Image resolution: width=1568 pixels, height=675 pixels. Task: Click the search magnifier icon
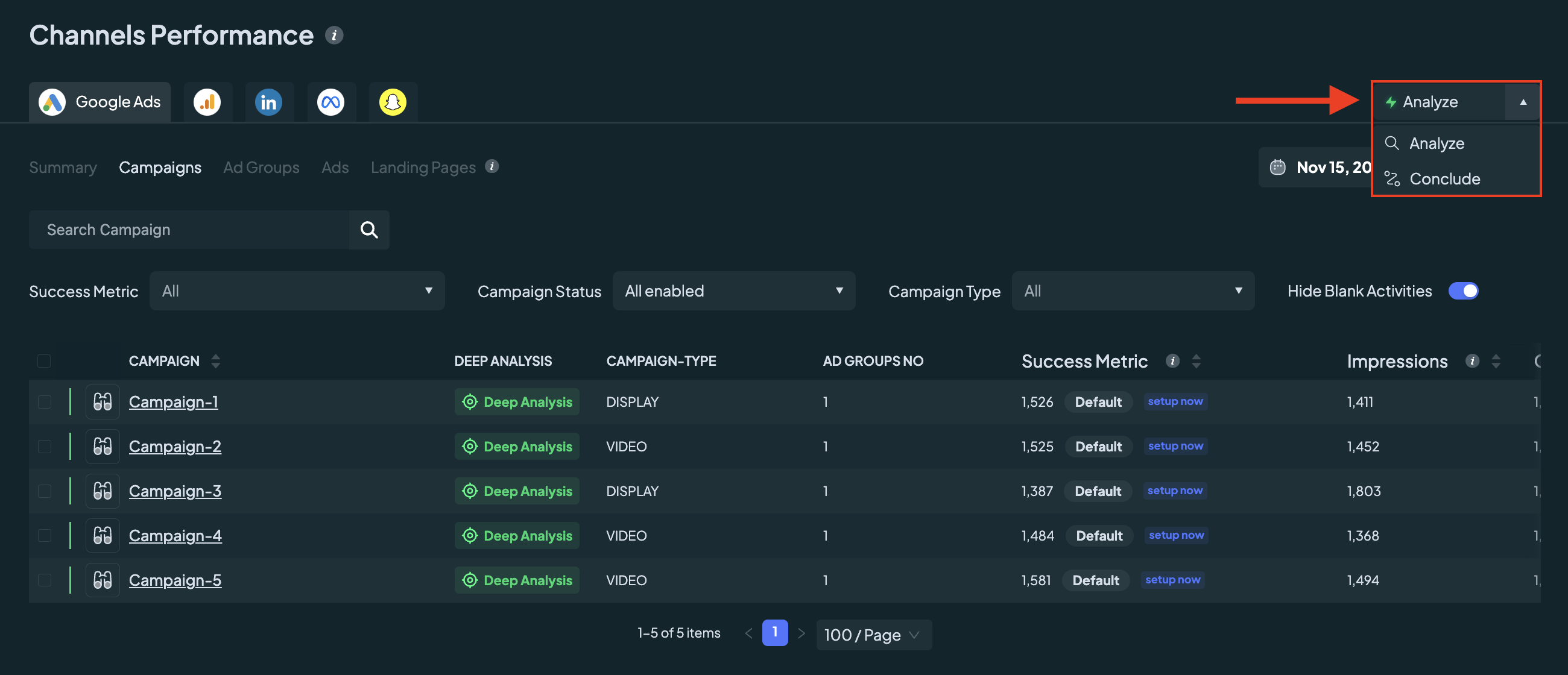coord(369,230)
